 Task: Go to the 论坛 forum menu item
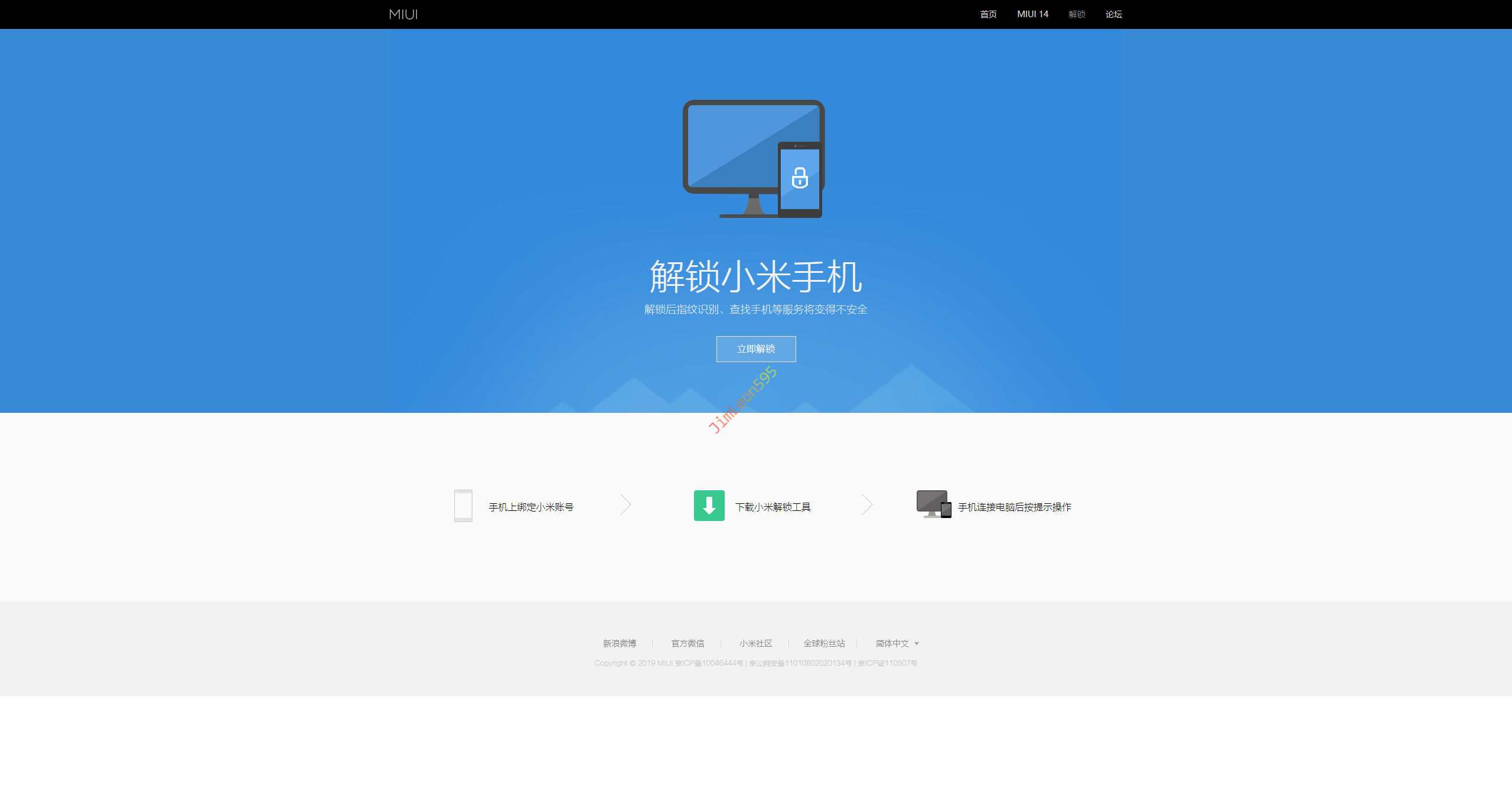click(x=1114, y=14)
